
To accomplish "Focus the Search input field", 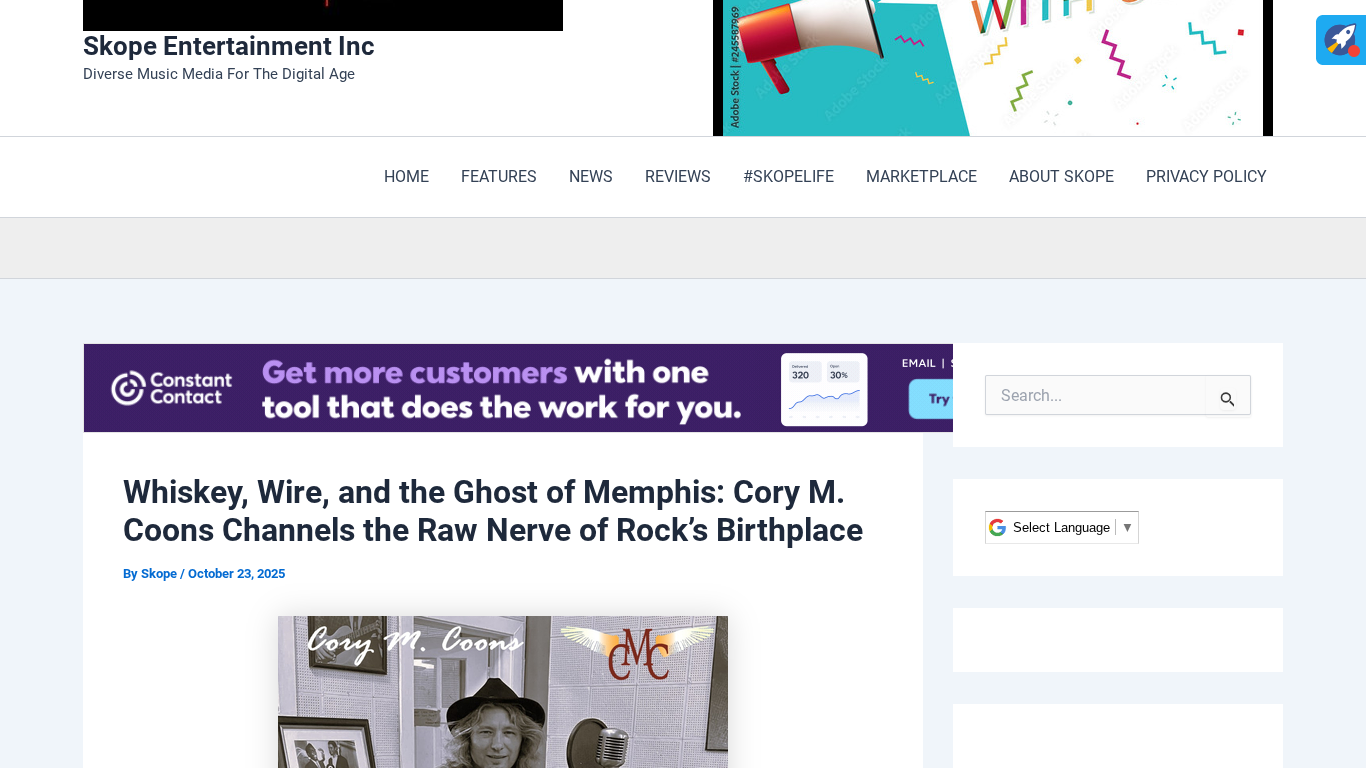I will (1095, 396).
